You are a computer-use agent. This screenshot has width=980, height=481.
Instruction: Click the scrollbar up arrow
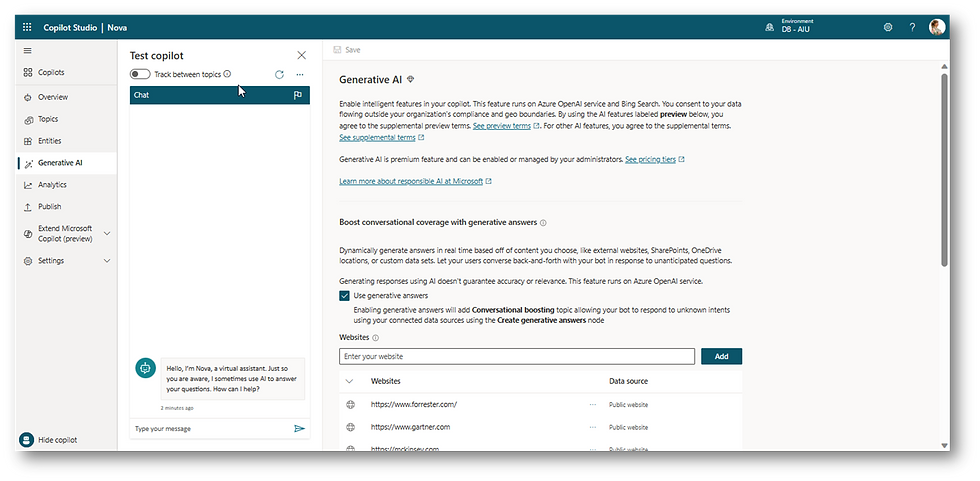pos(944,66)
